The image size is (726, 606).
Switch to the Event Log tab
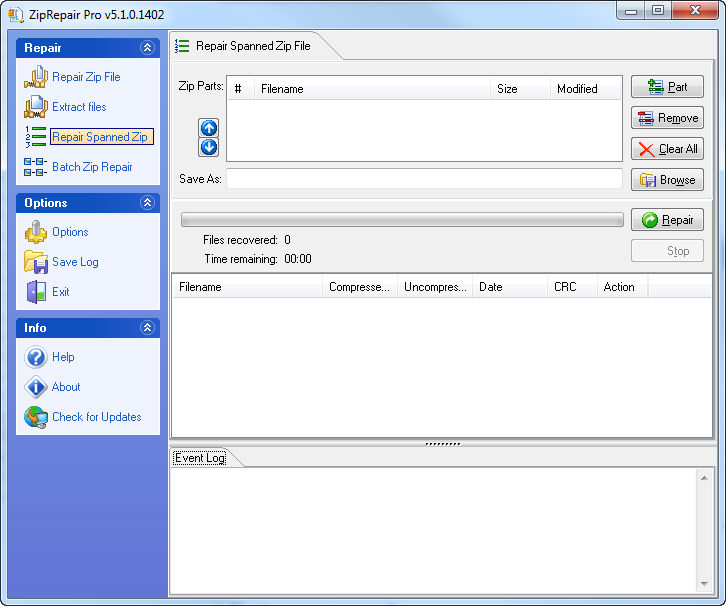click(200, 458)
